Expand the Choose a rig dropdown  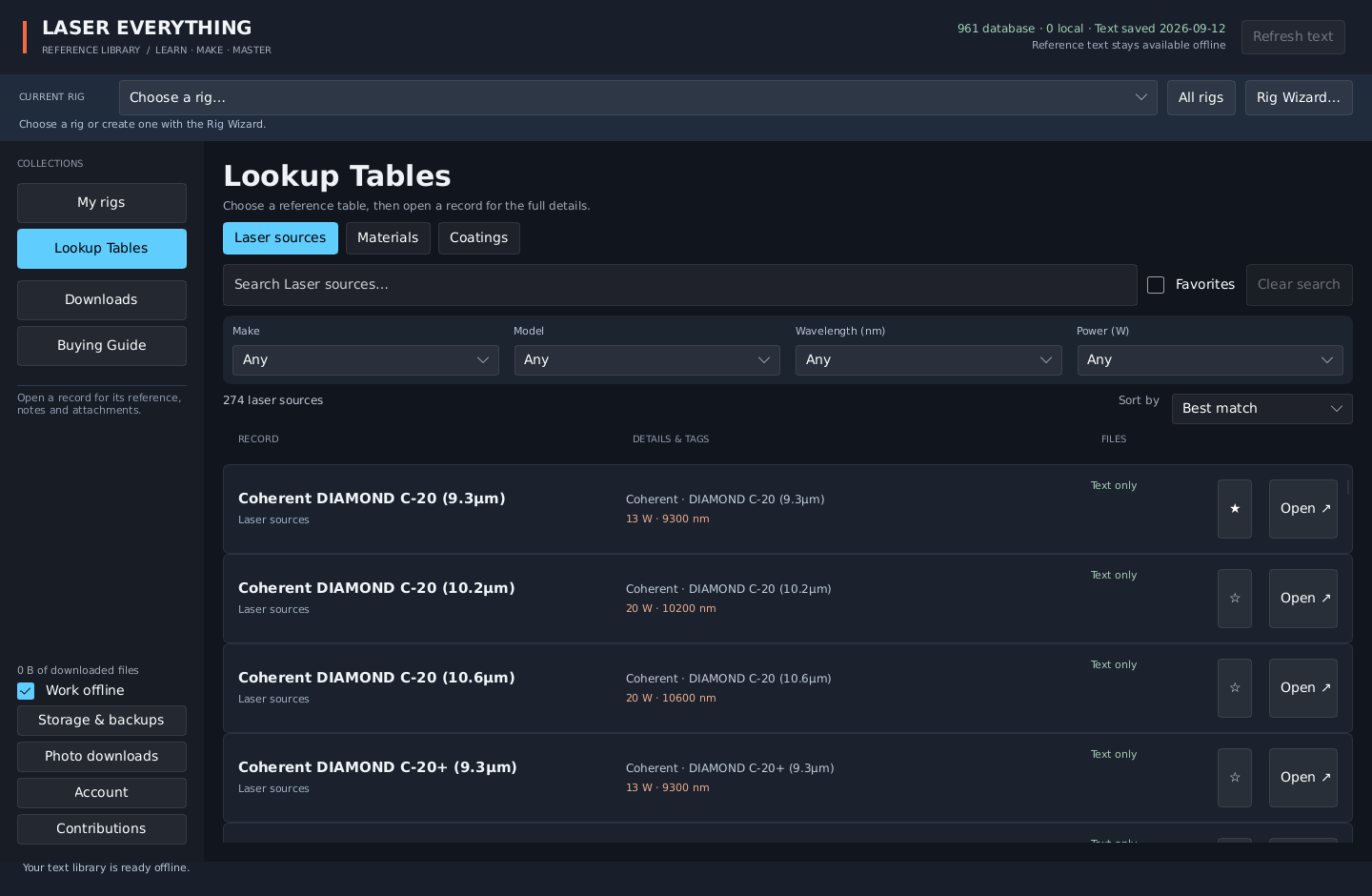(x=638, y=98)
